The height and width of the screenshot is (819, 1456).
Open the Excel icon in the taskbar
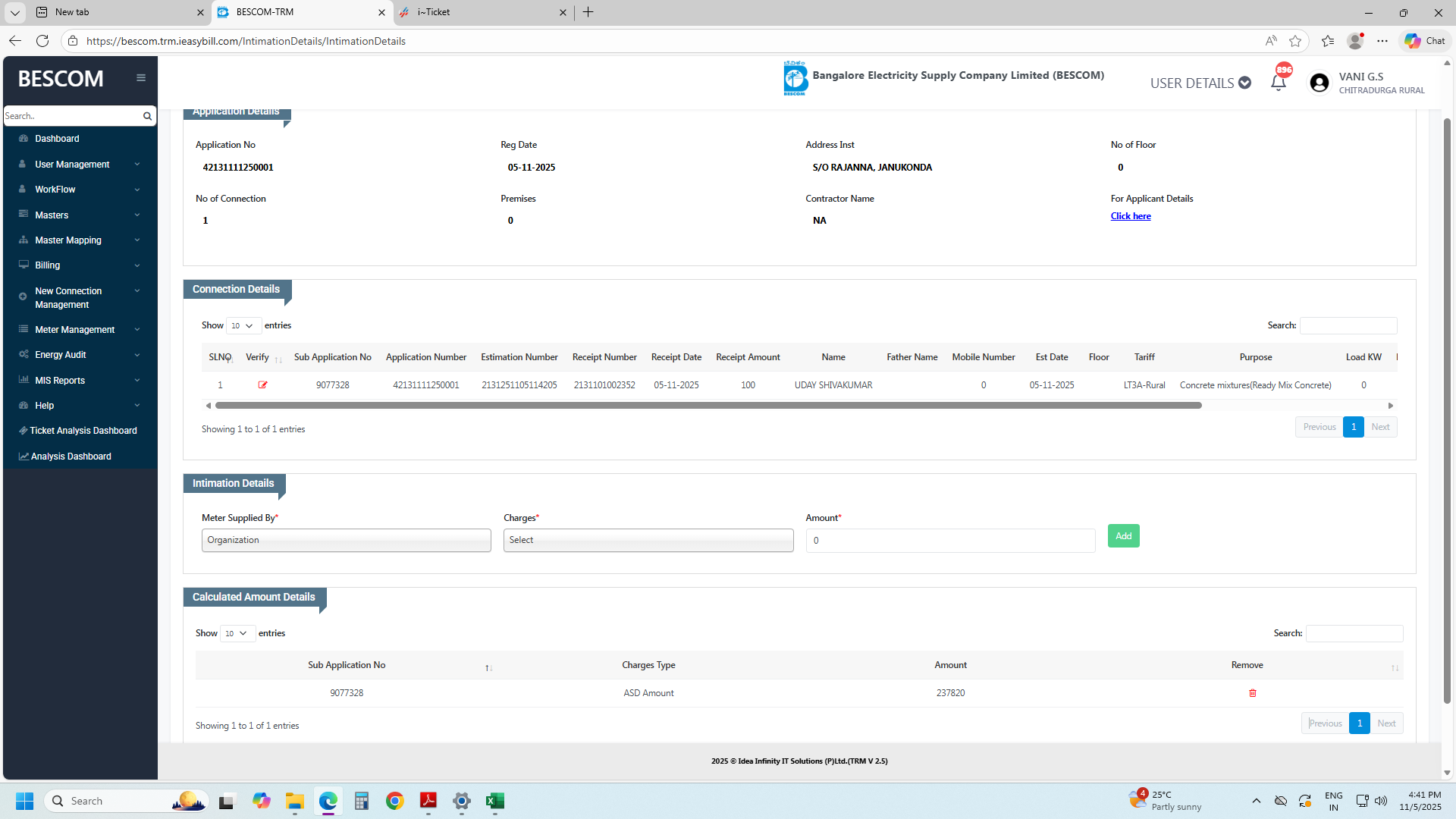[x=495, y=801]
